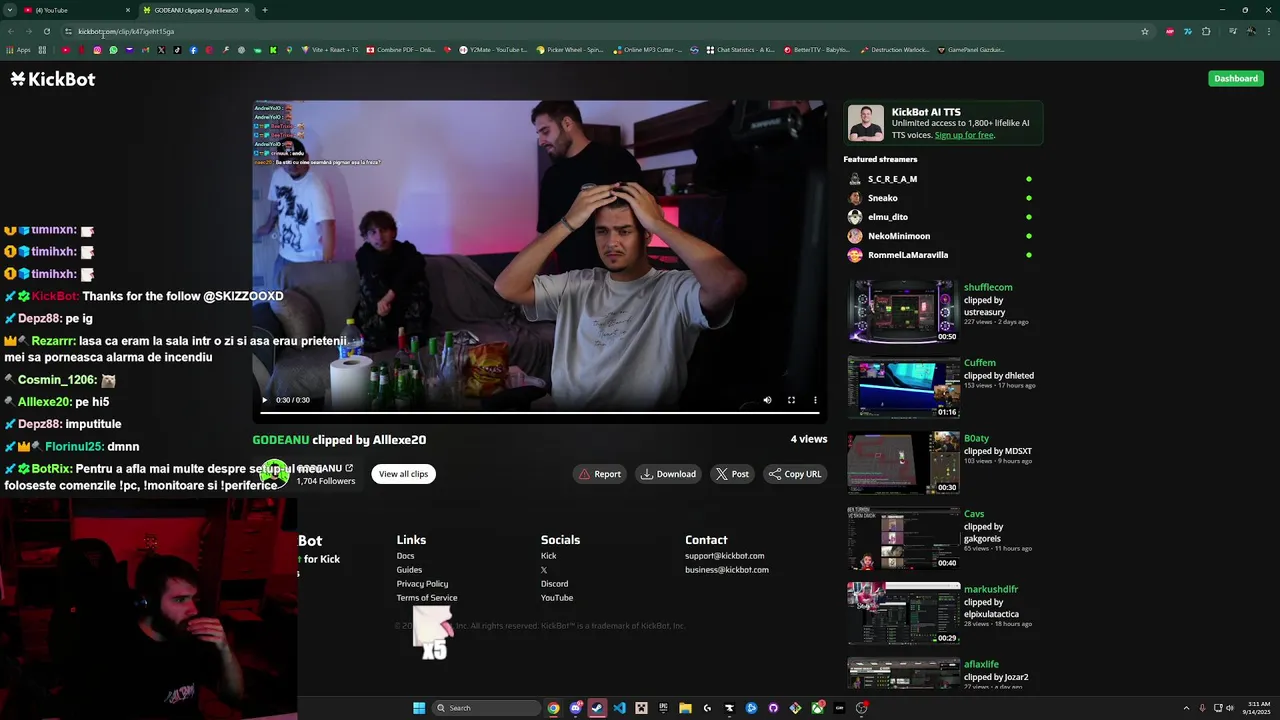The image size is (1280, 720).
Task: Open the KickBot logo home link
Action: 53,79
